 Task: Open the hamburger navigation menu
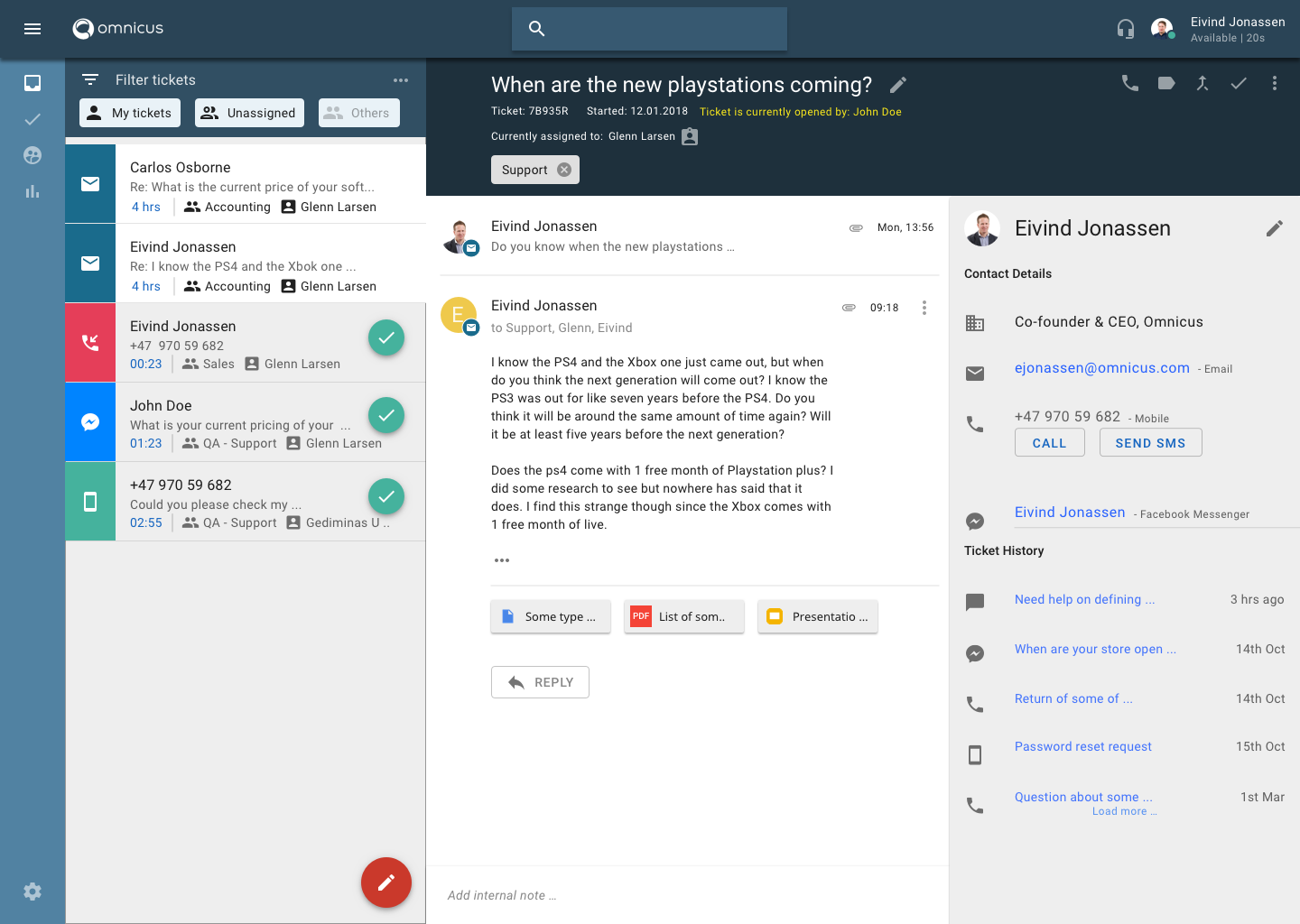tap(32, 29)
